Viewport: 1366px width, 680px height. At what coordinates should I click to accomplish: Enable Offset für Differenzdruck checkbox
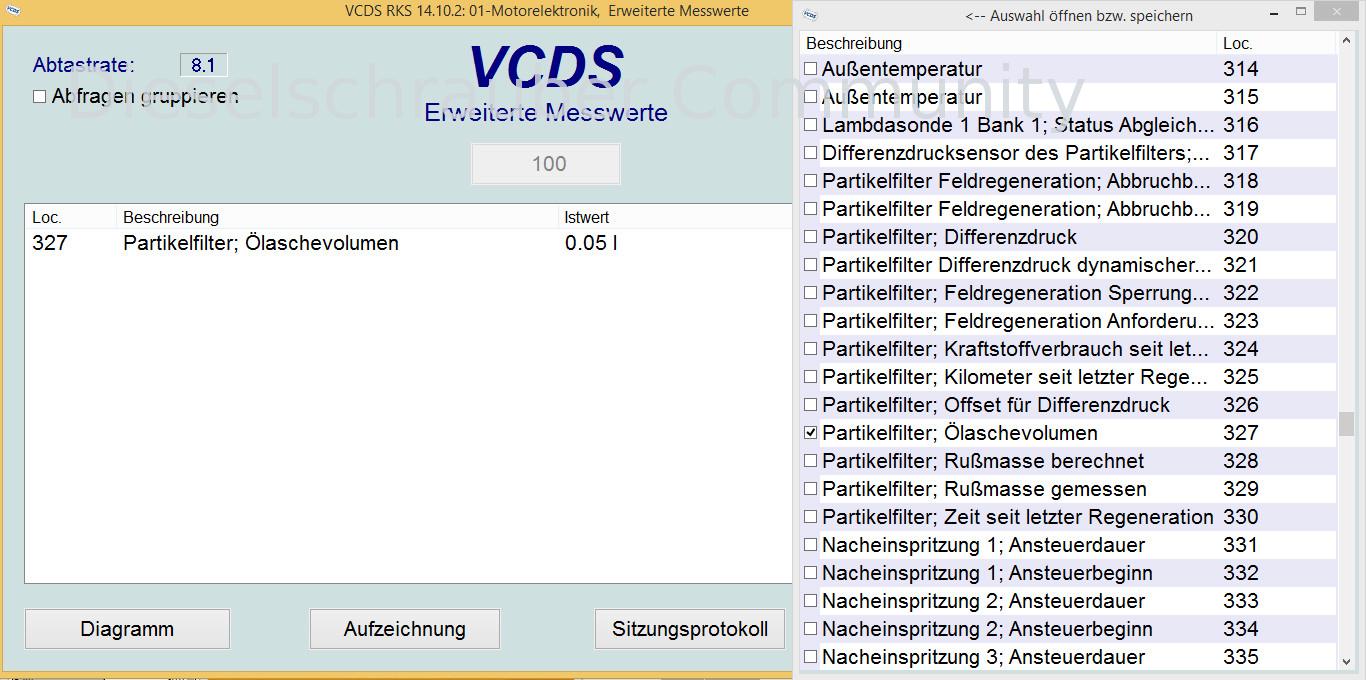(811, 405)
